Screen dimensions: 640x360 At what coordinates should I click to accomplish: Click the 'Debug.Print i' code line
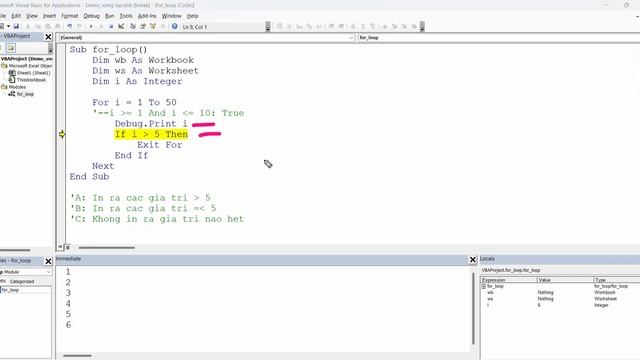[x=151, y=124]
